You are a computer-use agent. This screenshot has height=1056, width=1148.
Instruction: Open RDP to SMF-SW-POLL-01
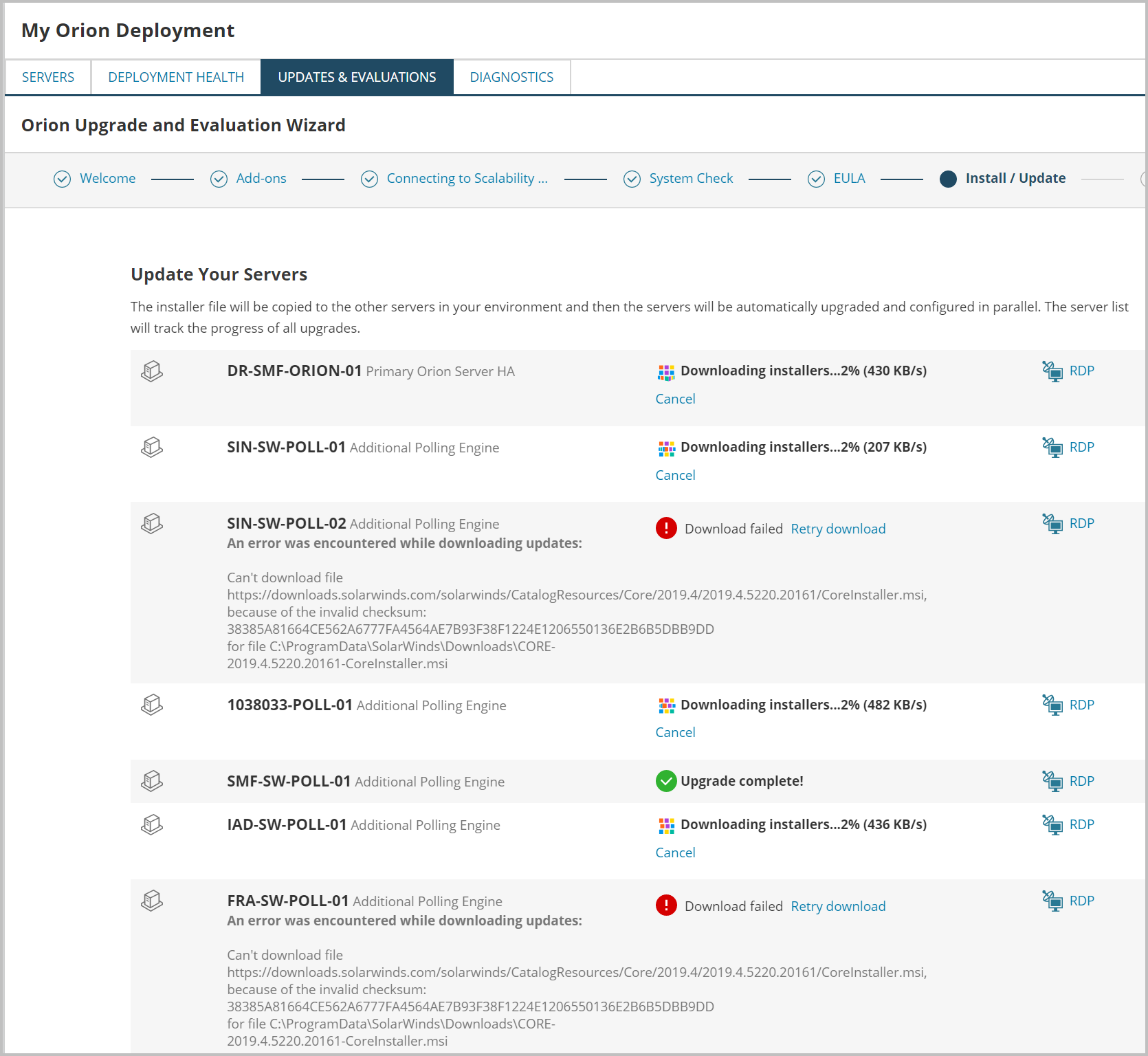[x=1081, y=781]
